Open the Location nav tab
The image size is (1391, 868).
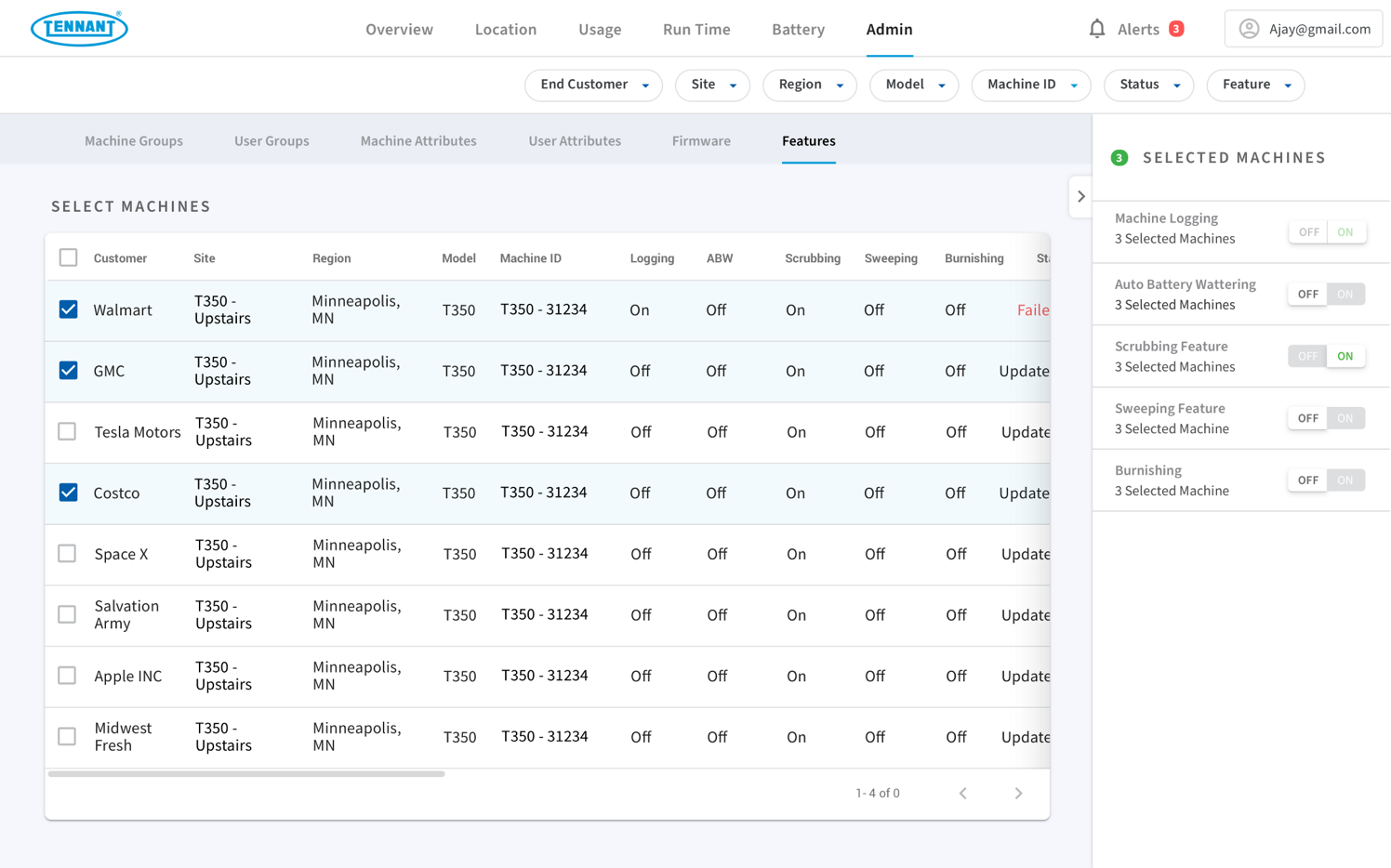506,30
